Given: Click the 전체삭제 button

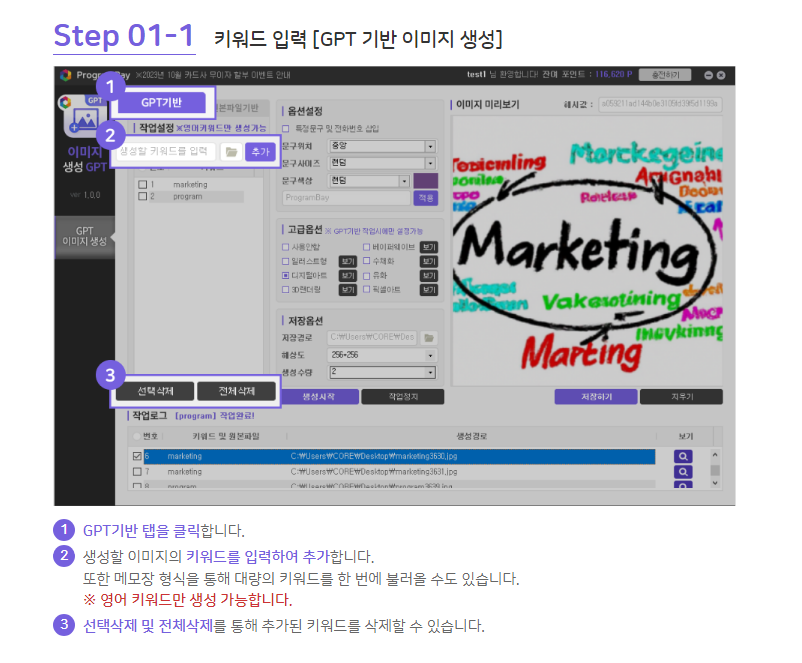Looking at the screenshot, I should point(235,391).
